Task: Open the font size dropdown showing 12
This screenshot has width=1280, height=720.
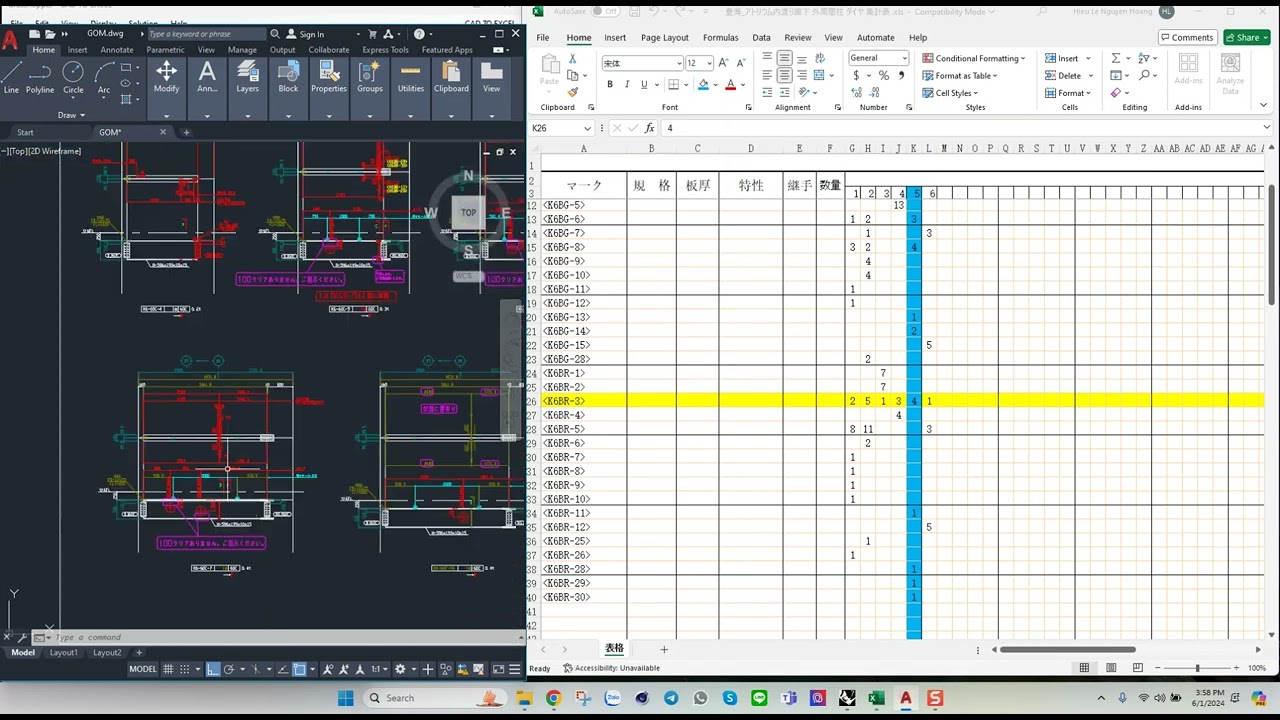Action: 707,63
